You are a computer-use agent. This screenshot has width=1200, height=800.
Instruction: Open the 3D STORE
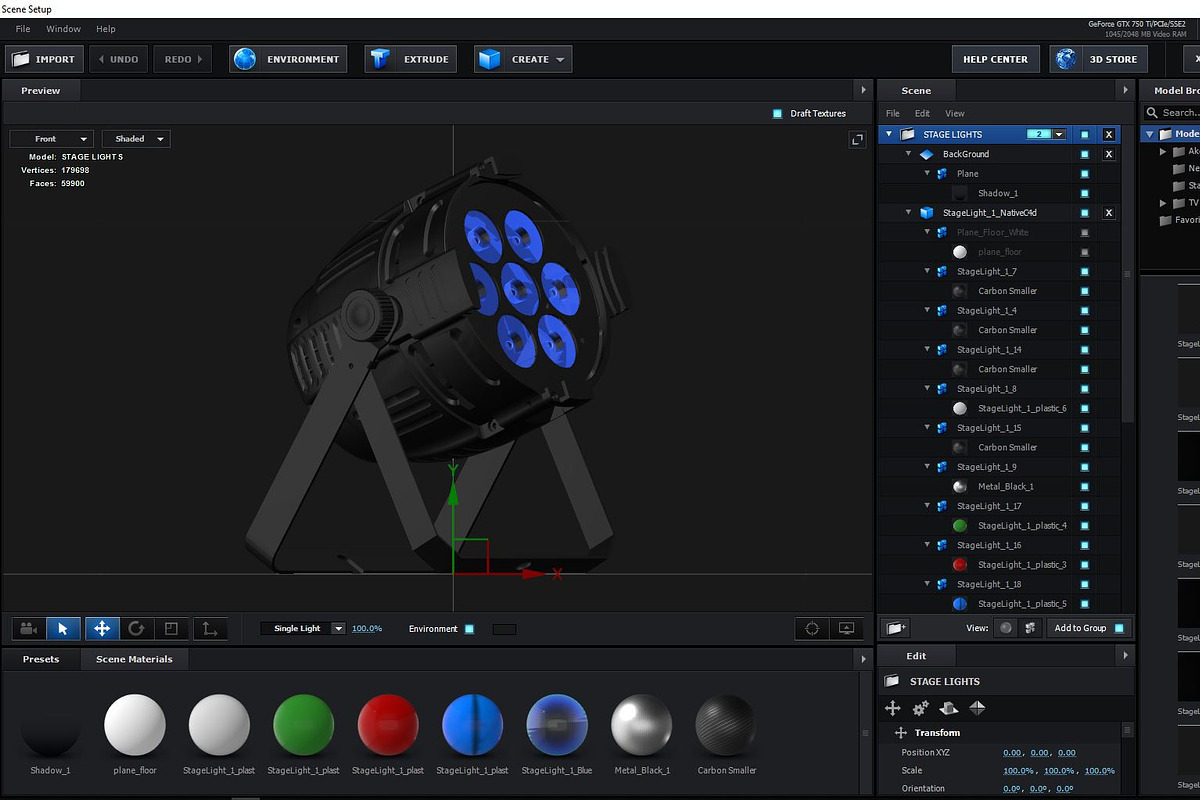(x=1099, y=59)
